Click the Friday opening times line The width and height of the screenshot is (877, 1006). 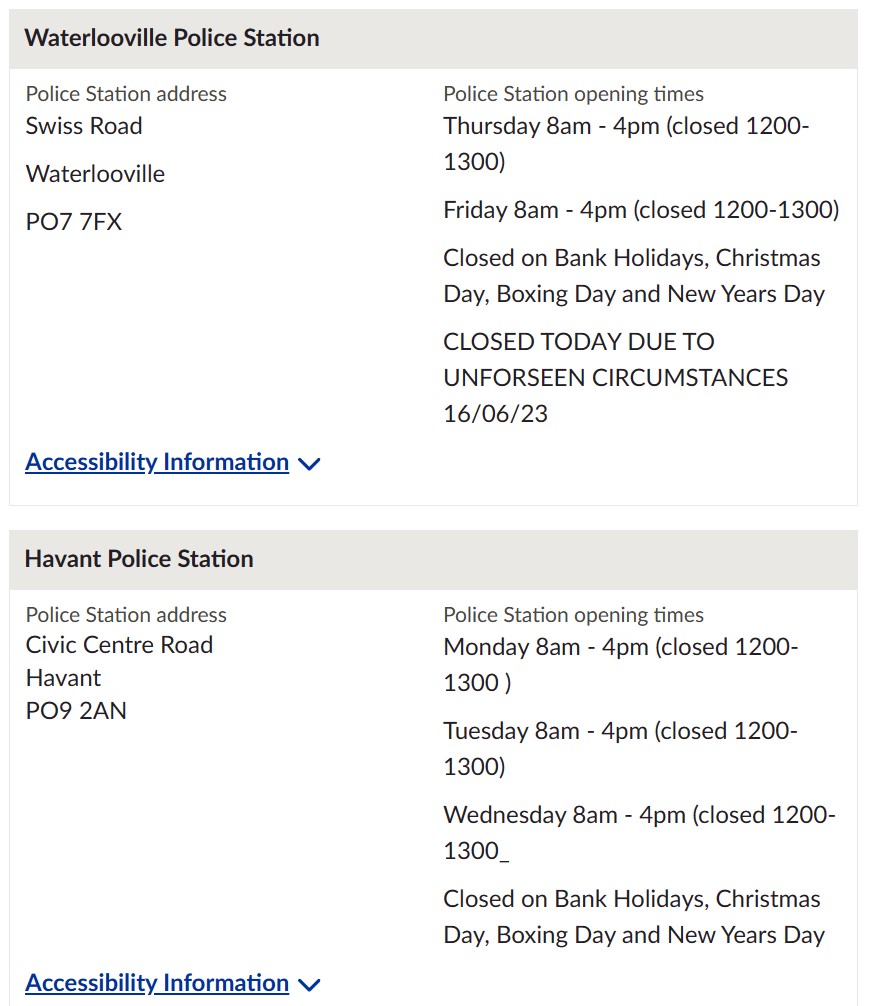pyautogui.click(x=641, y=210)
